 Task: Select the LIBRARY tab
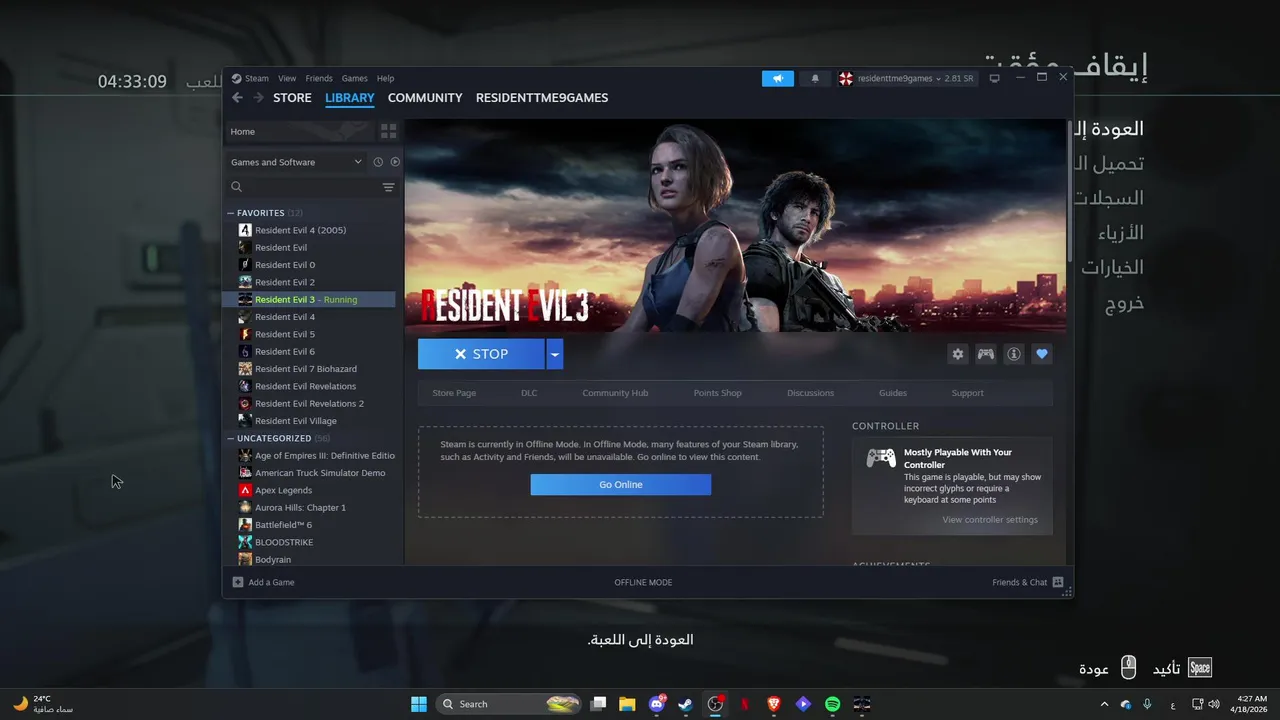click(350, 98)
